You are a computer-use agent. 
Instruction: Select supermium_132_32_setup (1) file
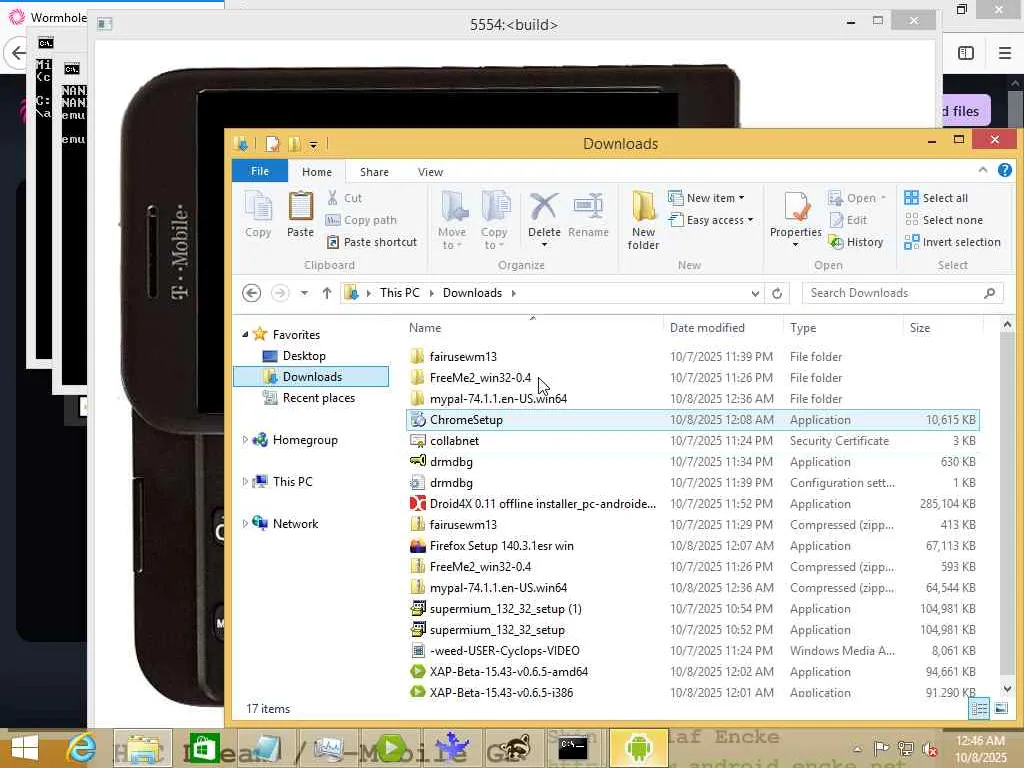point(692,609)
